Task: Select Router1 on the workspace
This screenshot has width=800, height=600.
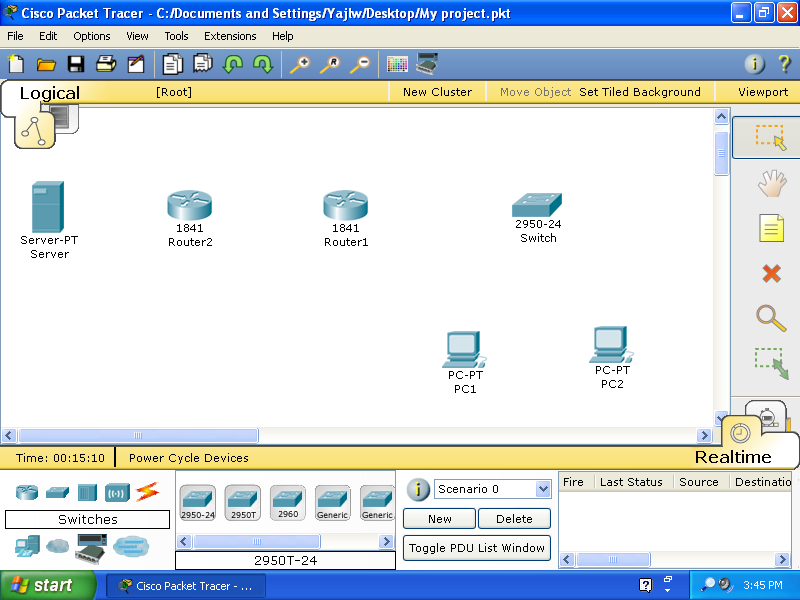Action: point(345,205)
